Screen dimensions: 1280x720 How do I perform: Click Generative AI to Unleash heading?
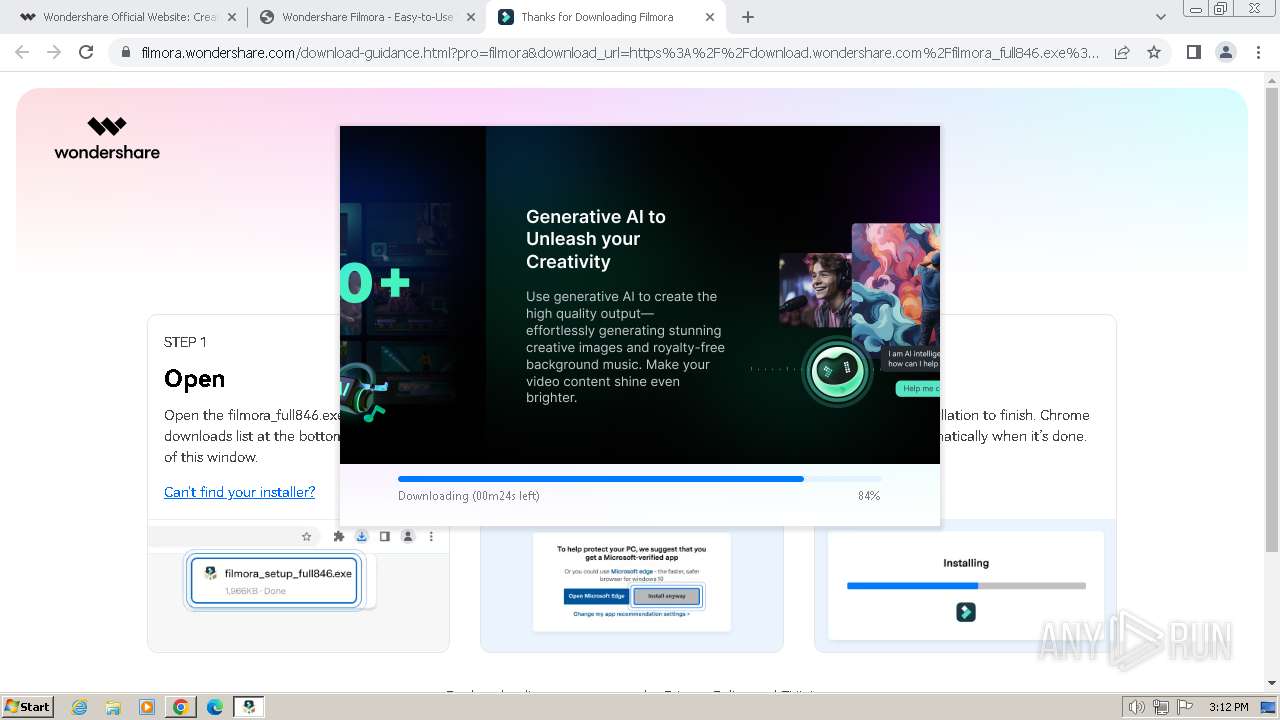tap(596, 239)
